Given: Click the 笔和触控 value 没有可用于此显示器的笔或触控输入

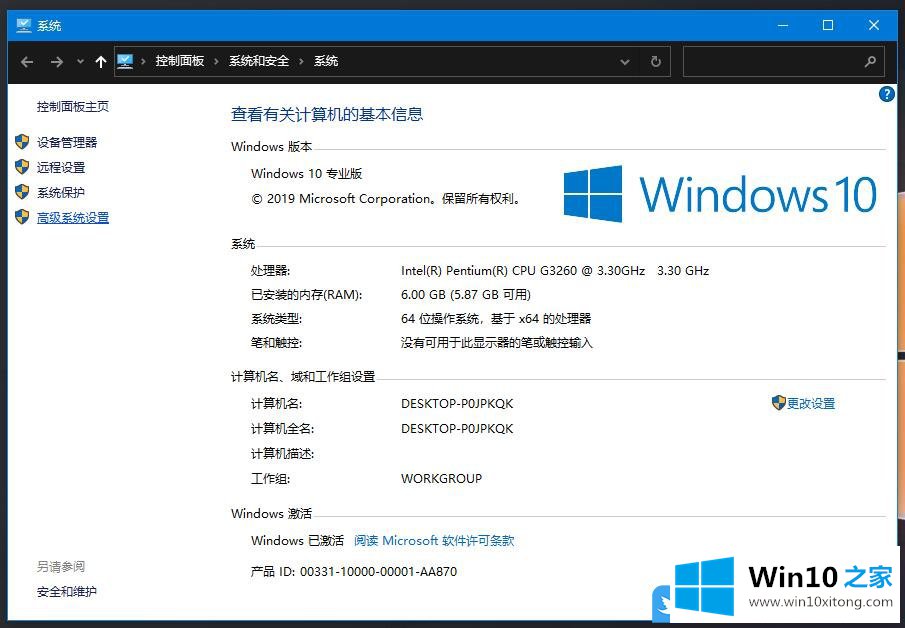Looking at the screenshot, I should click(497, 343).
